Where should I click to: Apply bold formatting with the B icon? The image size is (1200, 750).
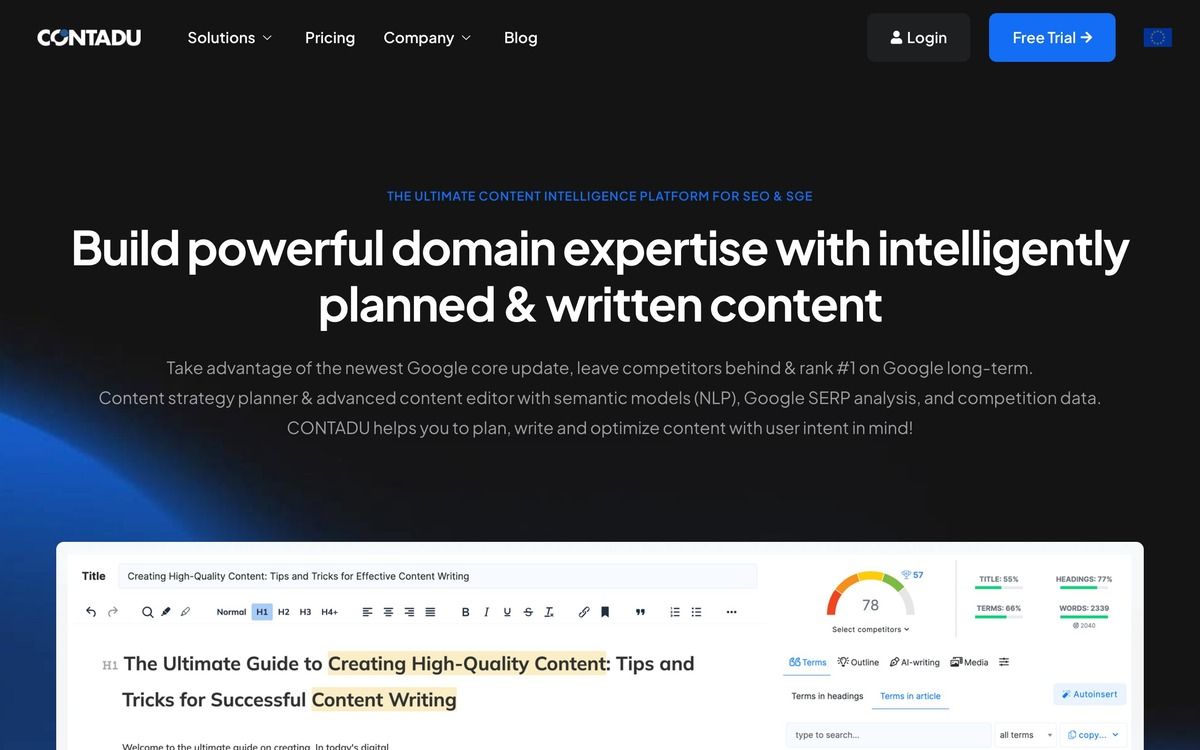pos(465,612)
